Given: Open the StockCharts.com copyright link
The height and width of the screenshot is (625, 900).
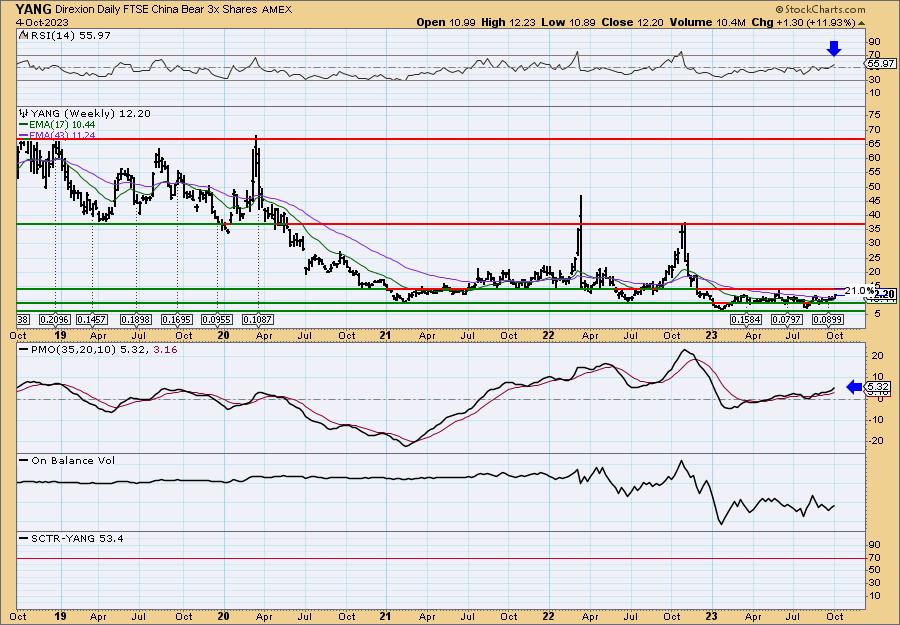Looking at the screenshot, I should coord(820,9).
